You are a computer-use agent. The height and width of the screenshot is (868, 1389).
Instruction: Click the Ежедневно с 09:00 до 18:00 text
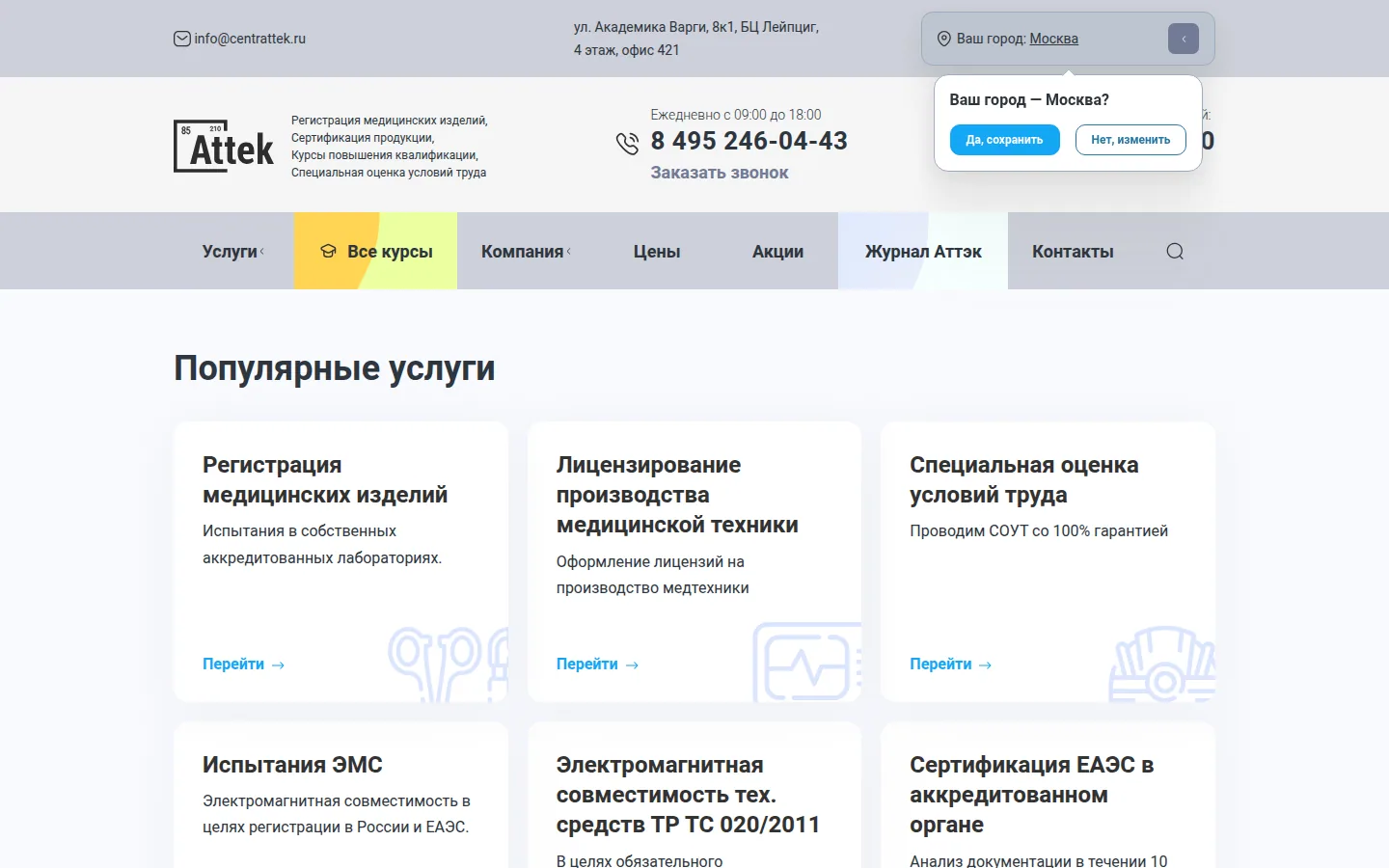[736, 115]
